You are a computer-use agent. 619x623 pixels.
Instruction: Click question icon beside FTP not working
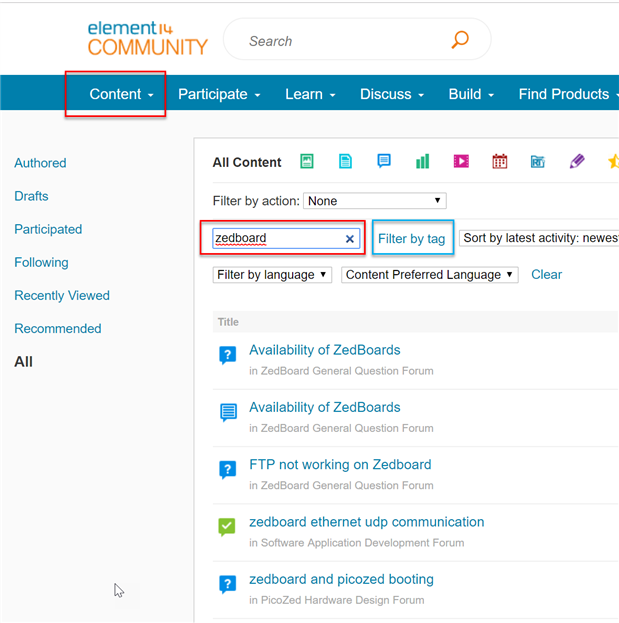pos(228,470)
